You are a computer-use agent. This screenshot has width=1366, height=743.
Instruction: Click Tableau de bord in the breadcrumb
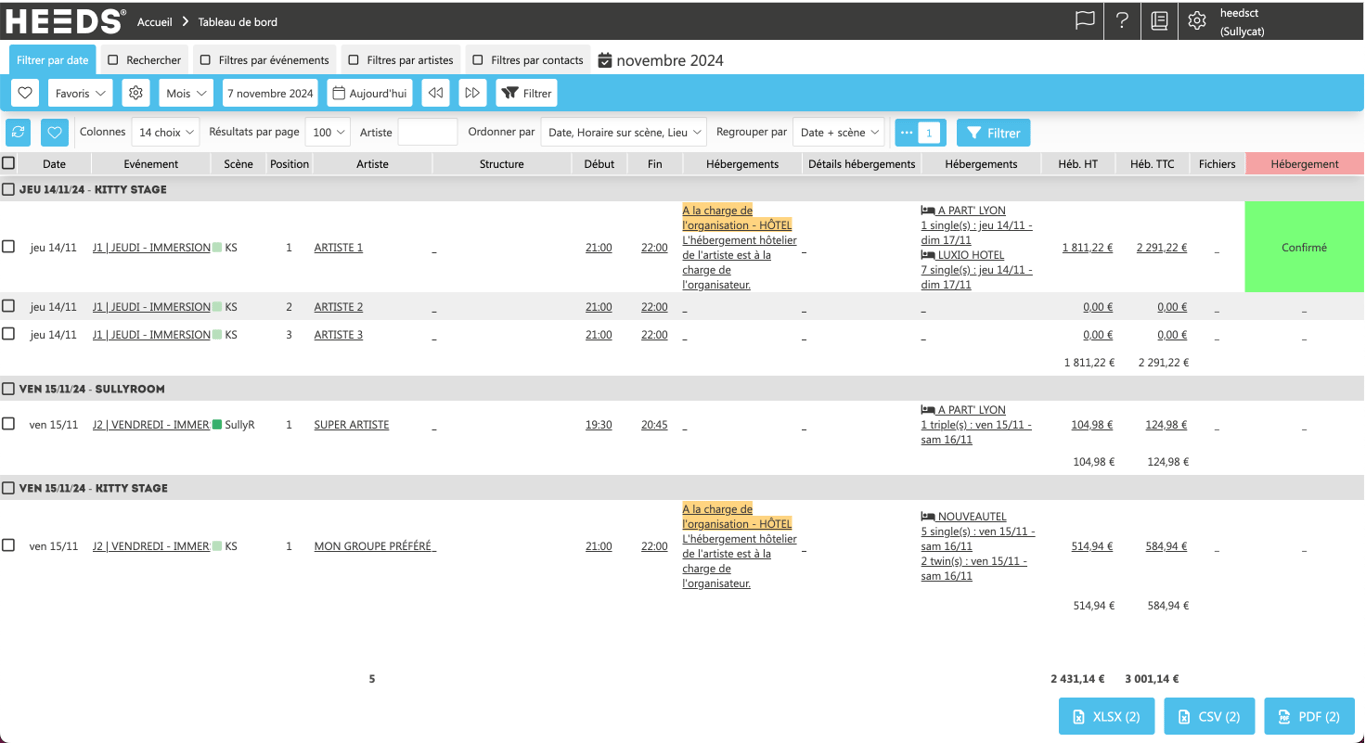click(x=238, y=22)
